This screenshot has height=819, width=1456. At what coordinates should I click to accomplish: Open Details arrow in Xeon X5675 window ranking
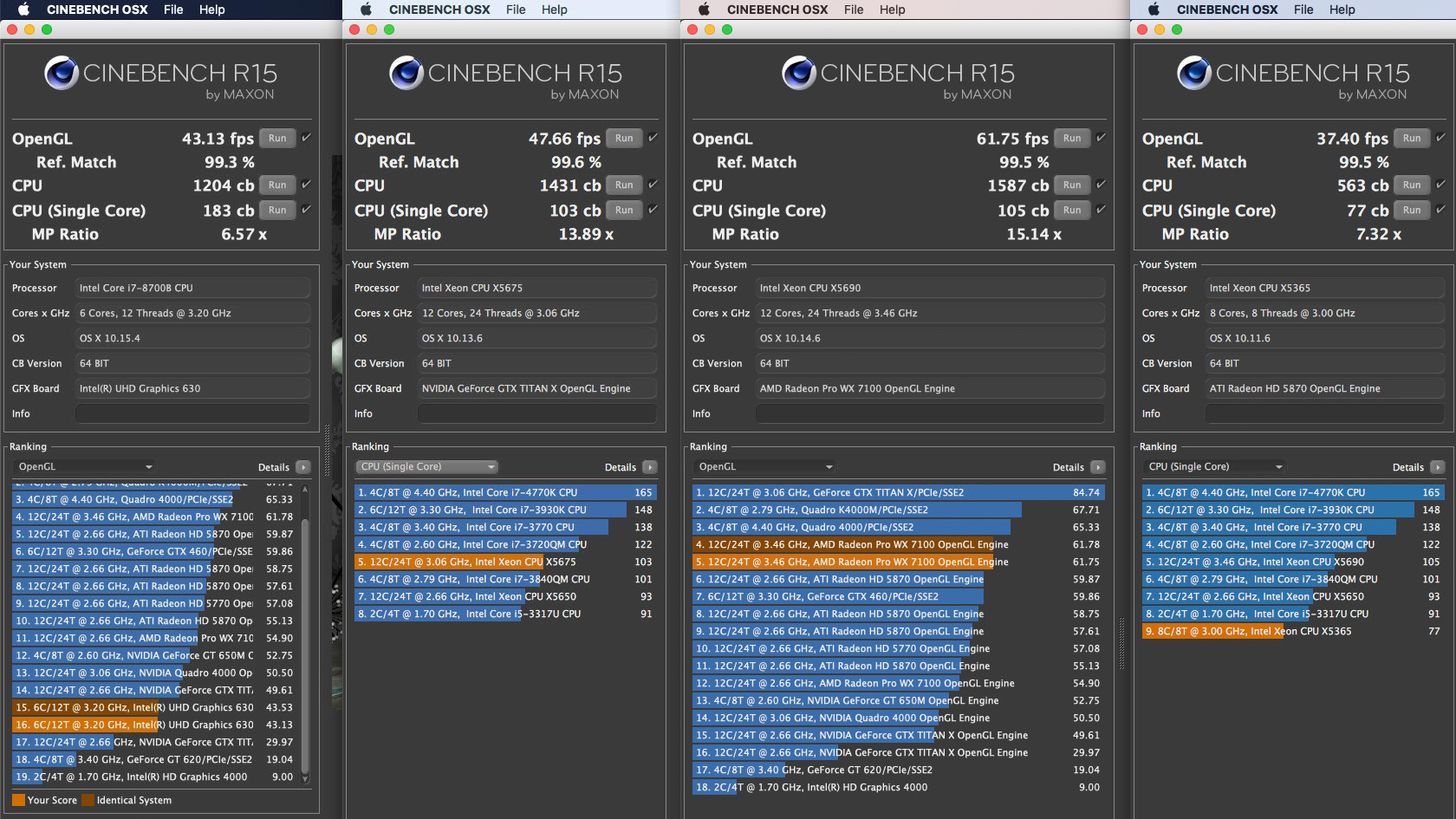tap(650, 467)
